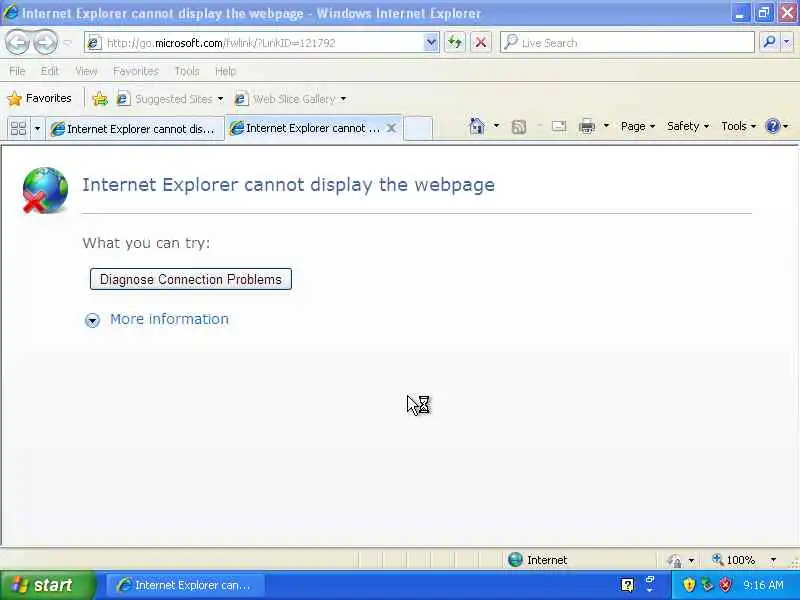800x600 pixels.
Task: Click the RSS Feeds icon
Action: 518,127
